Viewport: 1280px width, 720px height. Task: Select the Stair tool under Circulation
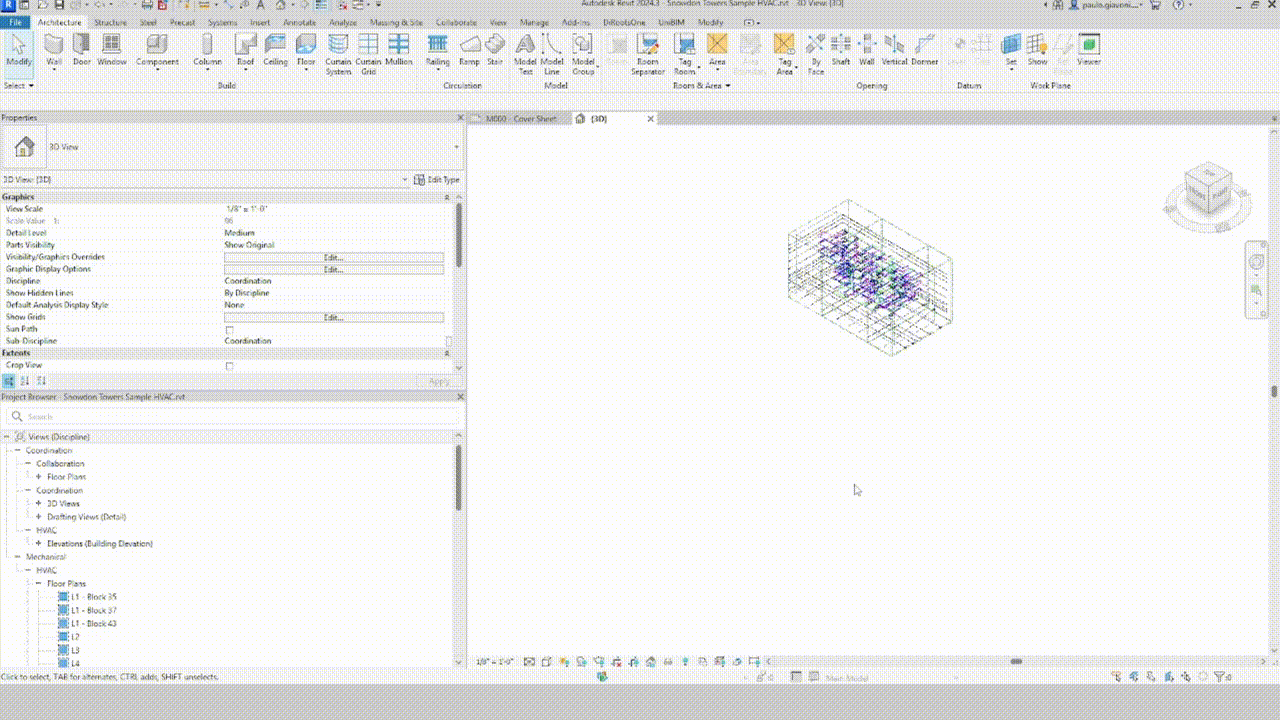point(494,50)
